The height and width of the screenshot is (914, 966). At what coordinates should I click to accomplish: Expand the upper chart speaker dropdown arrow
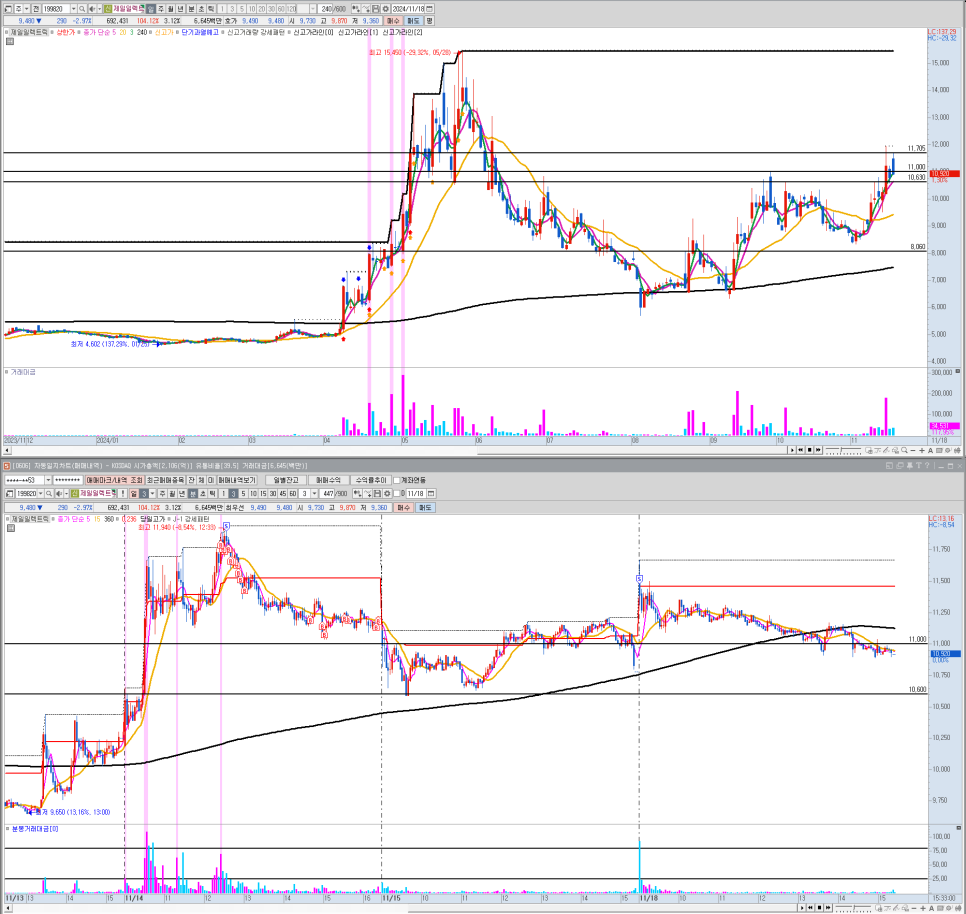(99, 9)
